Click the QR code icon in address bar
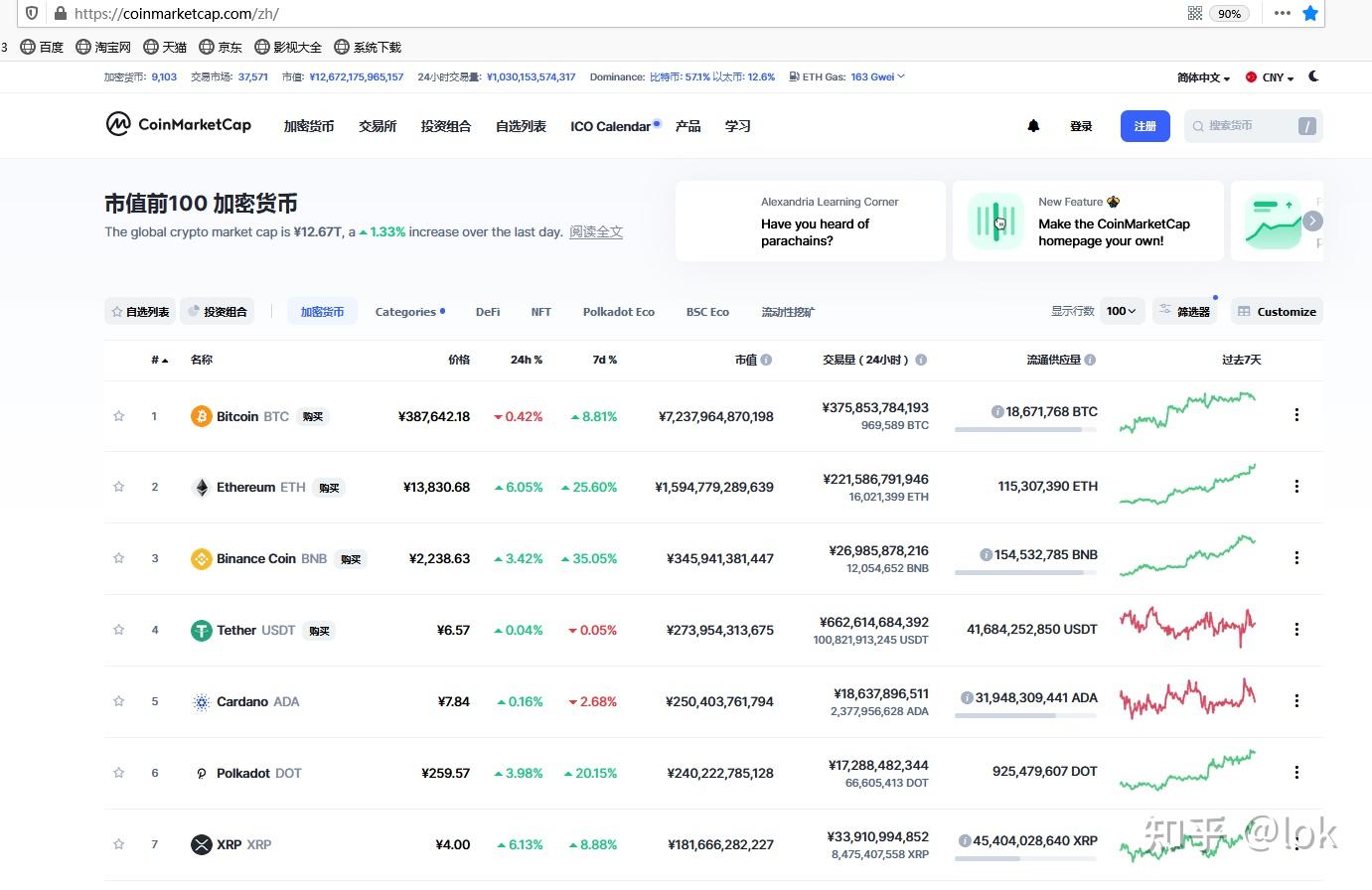Screen dimensions: 1372x890 coord(1195,13)
